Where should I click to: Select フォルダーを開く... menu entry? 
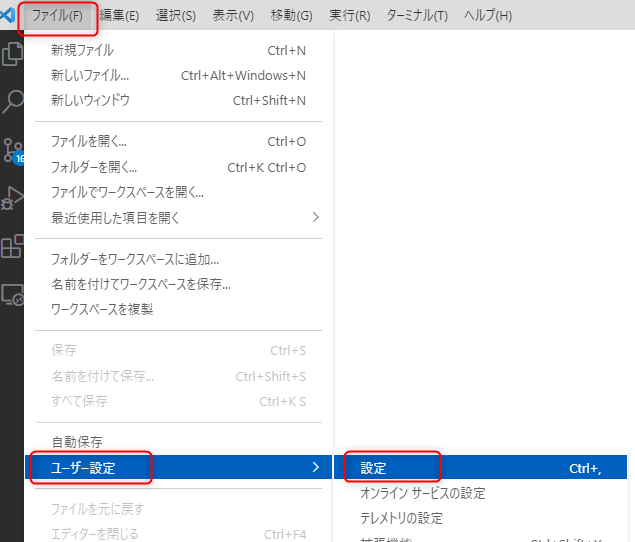pos(94,167)
